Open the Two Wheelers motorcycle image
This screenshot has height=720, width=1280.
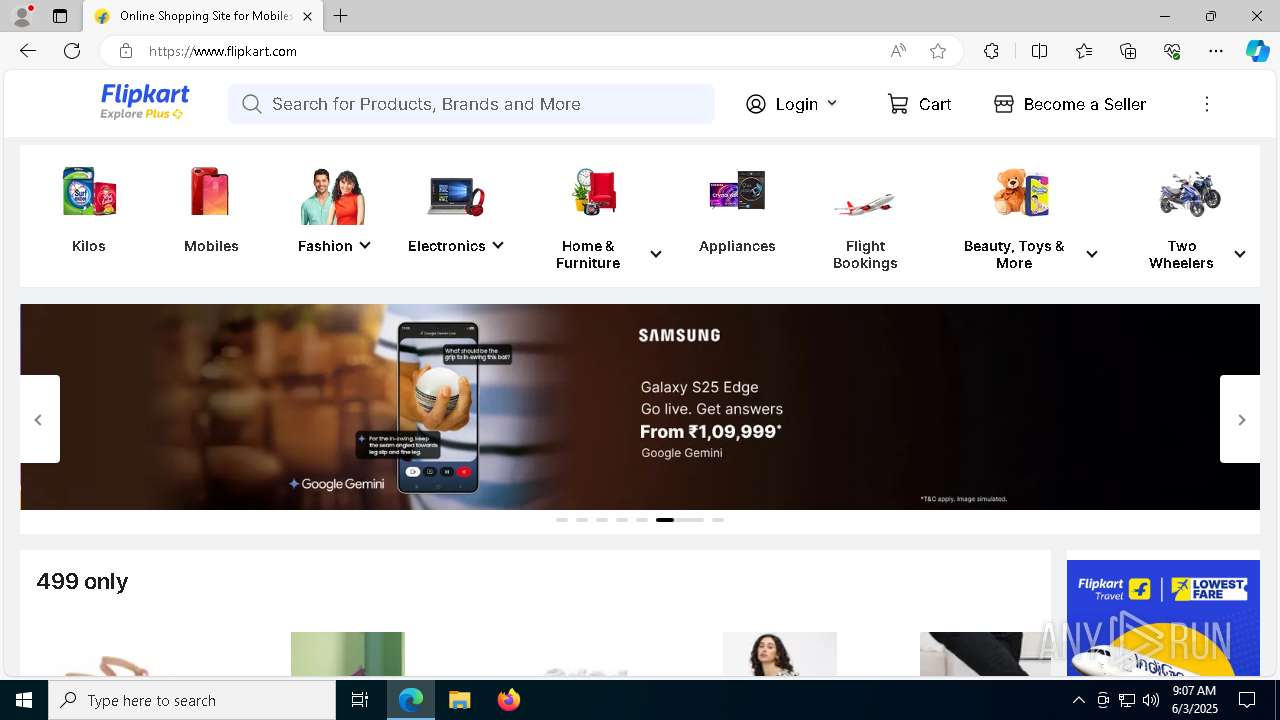[x=1190, y=193]
